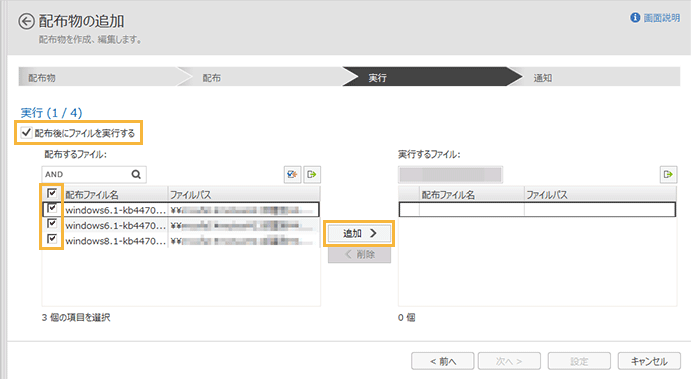Click the キャンセル button
The height and width of the screenshot is (379, 691).
tap(649, 361)
